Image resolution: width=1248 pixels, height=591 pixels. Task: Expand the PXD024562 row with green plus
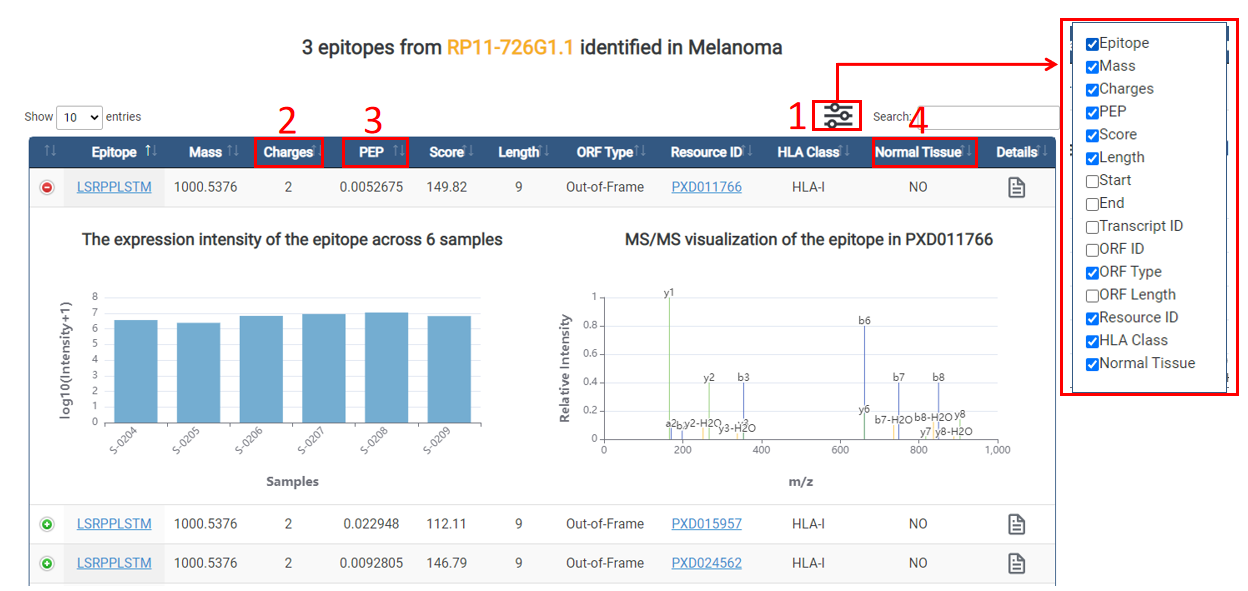47,563
